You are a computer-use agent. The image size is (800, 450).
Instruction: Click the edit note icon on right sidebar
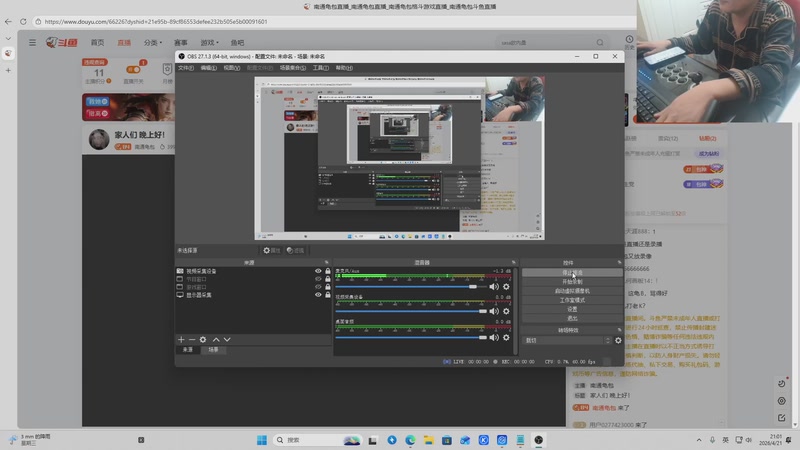pos(782,418)
